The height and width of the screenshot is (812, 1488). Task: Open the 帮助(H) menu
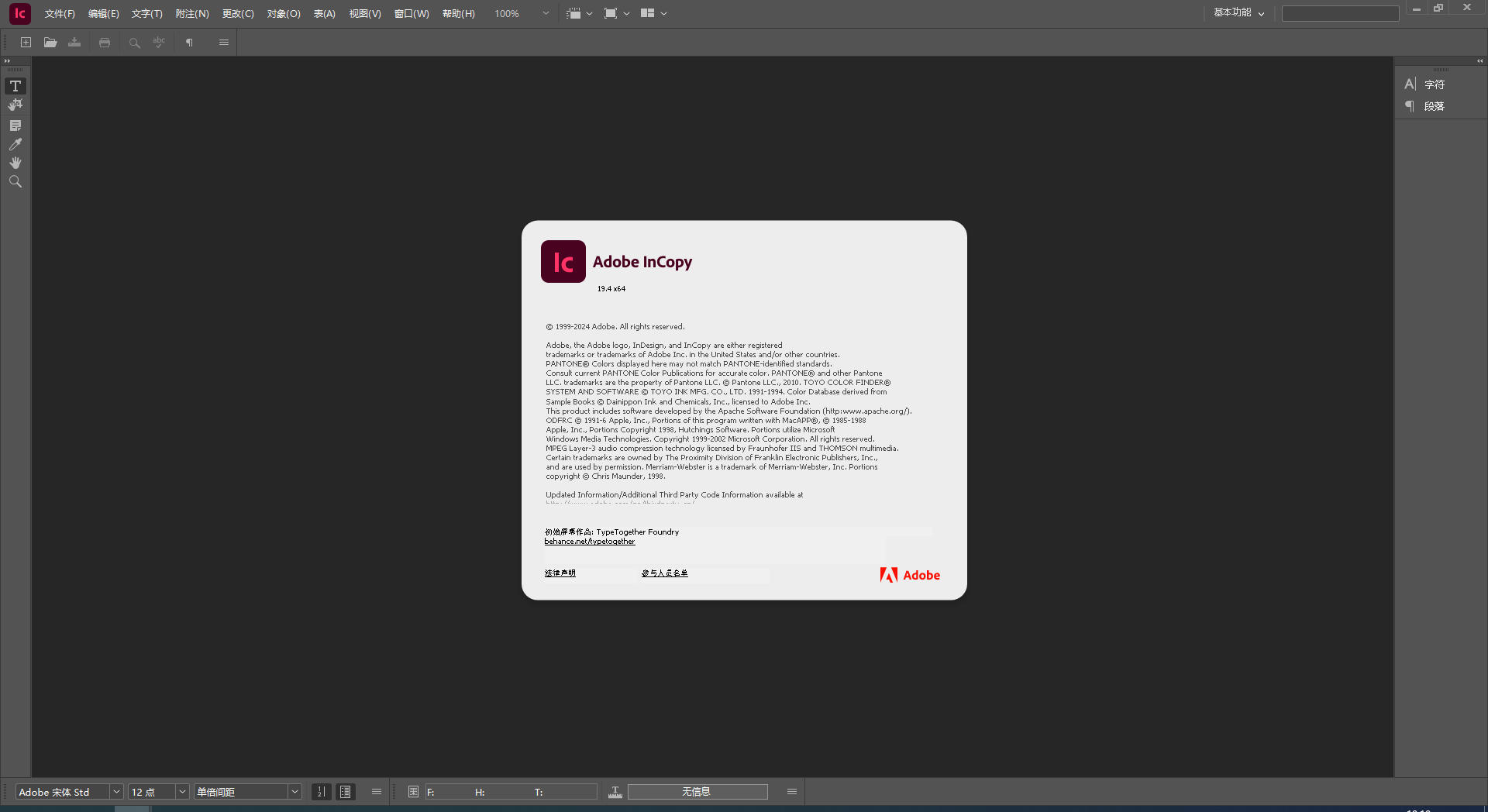click(x=459, y=14)
